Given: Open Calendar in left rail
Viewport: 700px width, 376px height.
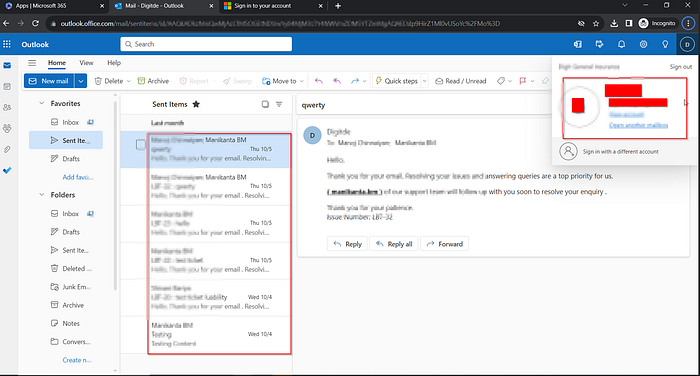Looking at the screenshot, I should pos(7,87).
